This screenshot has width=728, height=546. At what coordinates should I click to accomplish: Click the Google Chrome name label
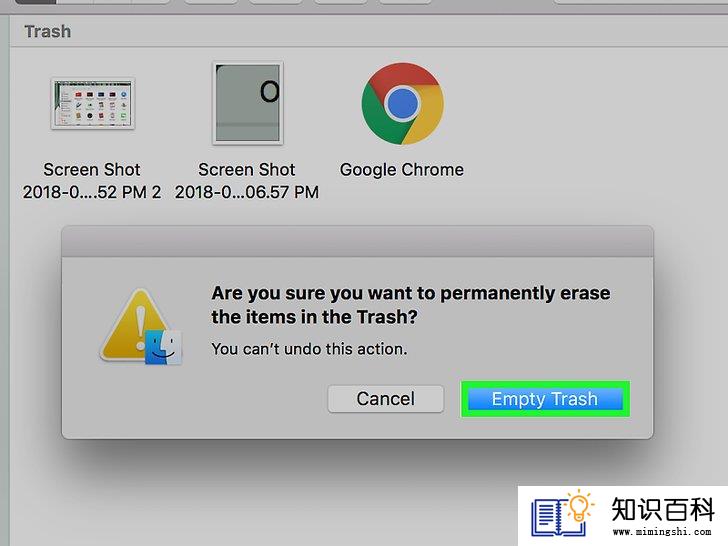[x=402, y=170]
